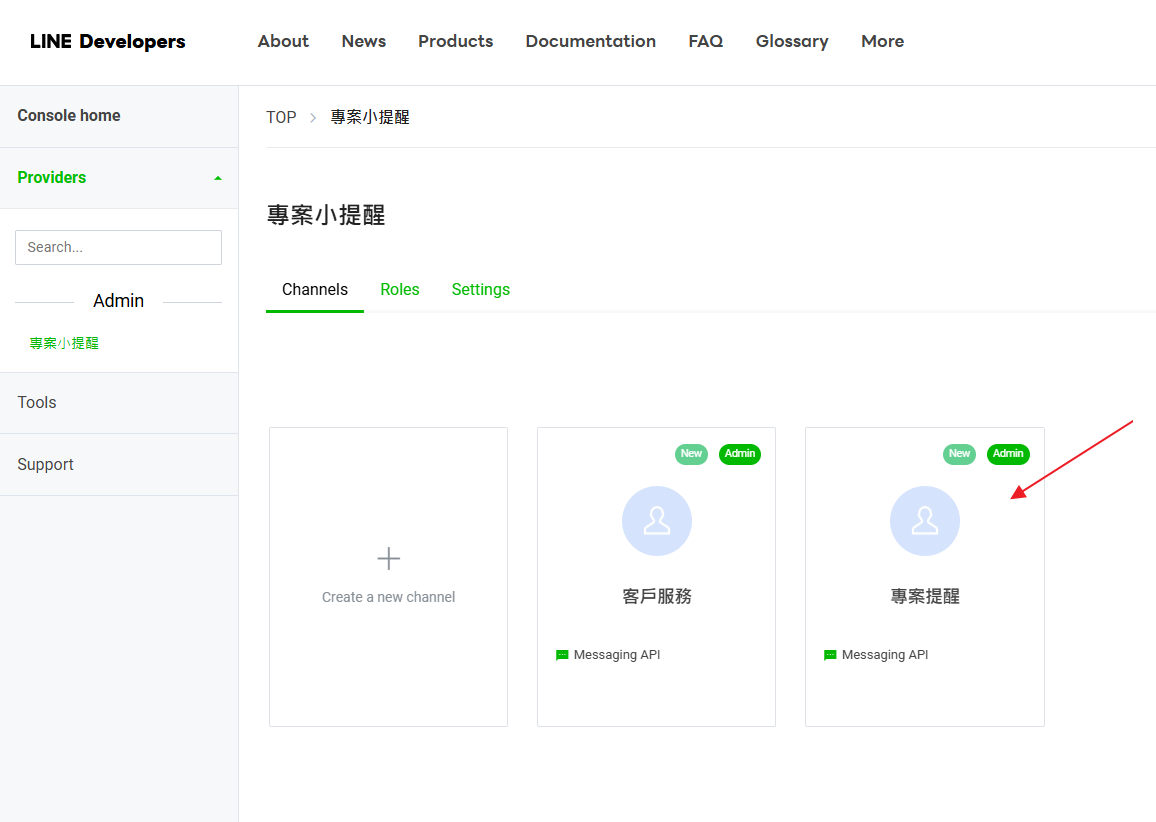Screen dimensions: 1156x822
Task: Switch to the Channels tab
Action: [x=315, y=290]
